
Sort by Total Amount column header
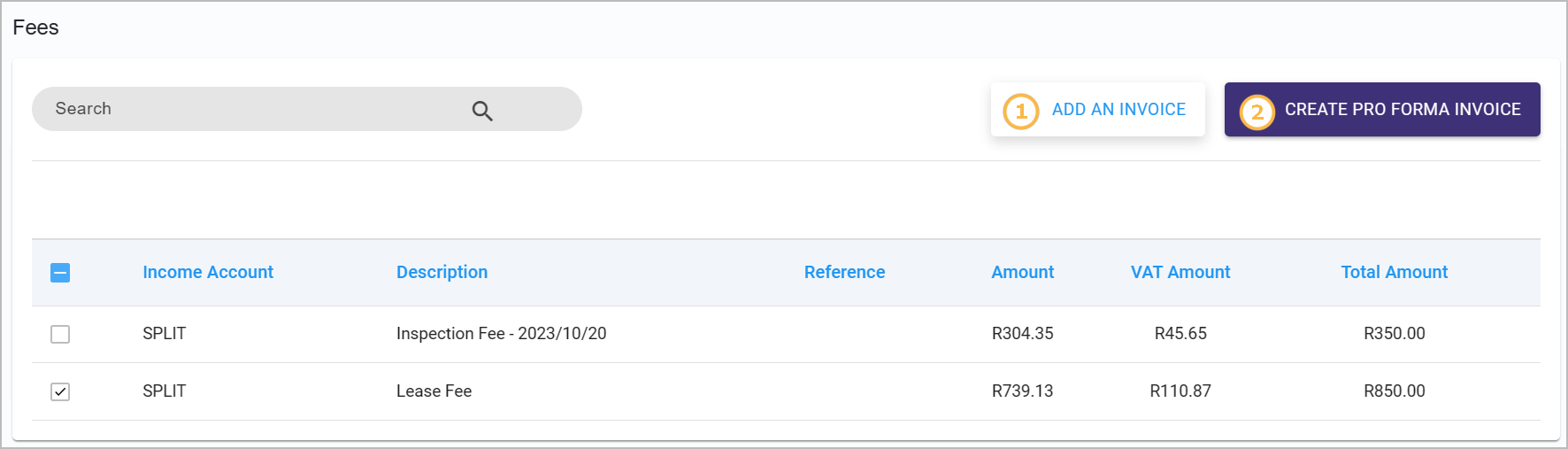[x=1395, y=272]
